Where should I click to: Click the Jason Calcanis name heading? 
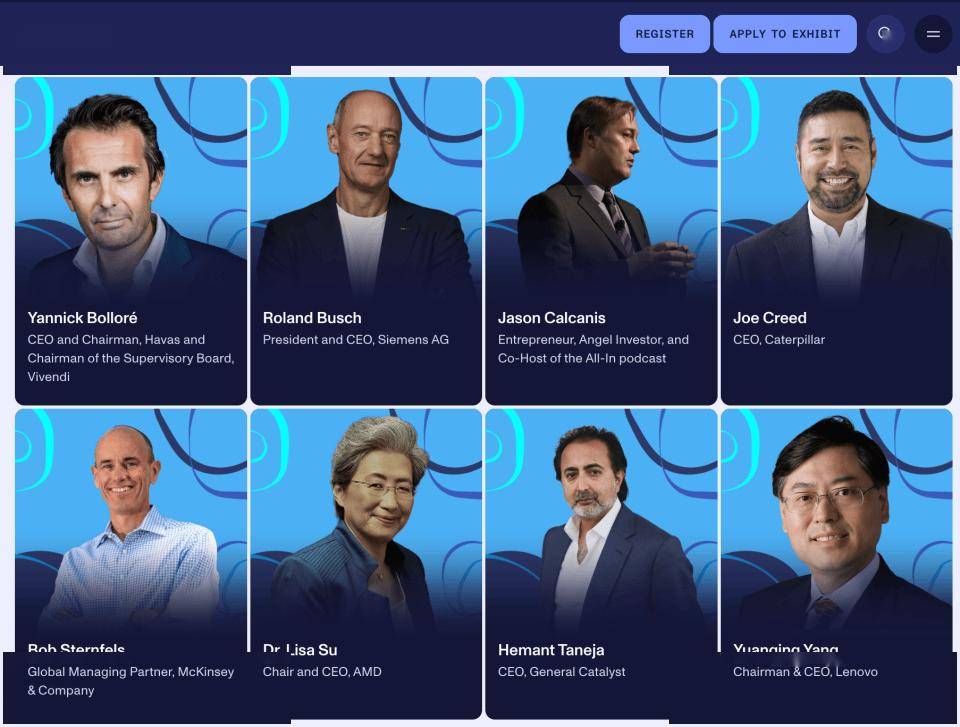pyautogui.click(x=552, y=318)
